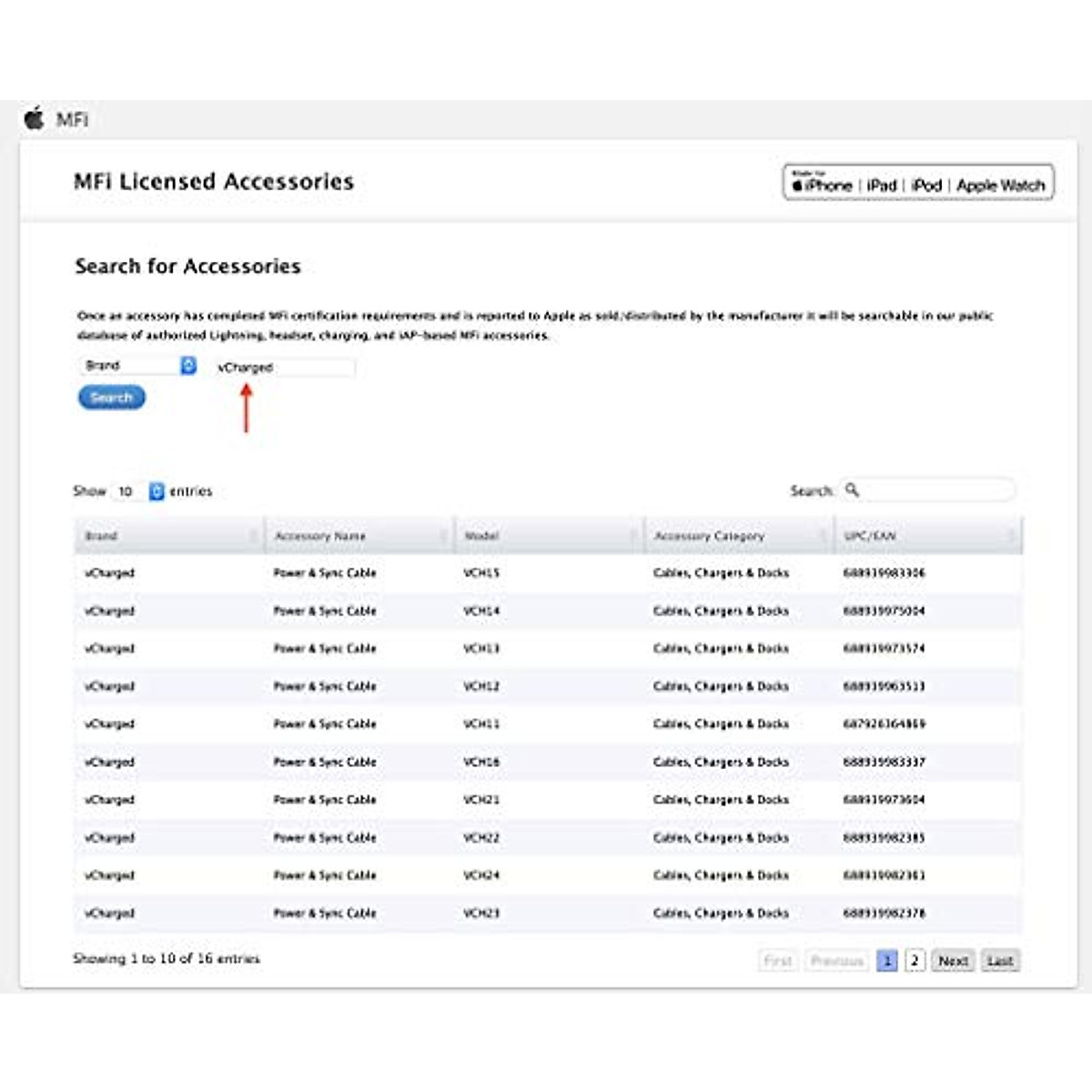Sort table by UPC/EAN column

click(870, 537)
